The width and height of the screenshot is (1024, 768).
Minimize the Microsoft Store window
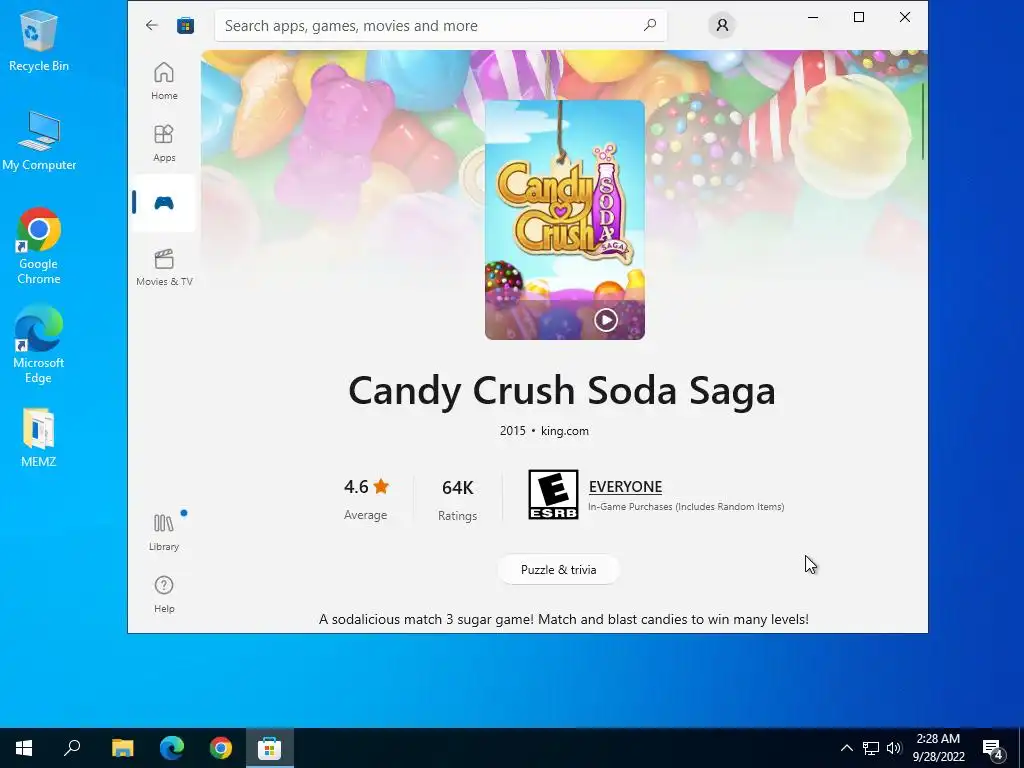pos(813,18)
